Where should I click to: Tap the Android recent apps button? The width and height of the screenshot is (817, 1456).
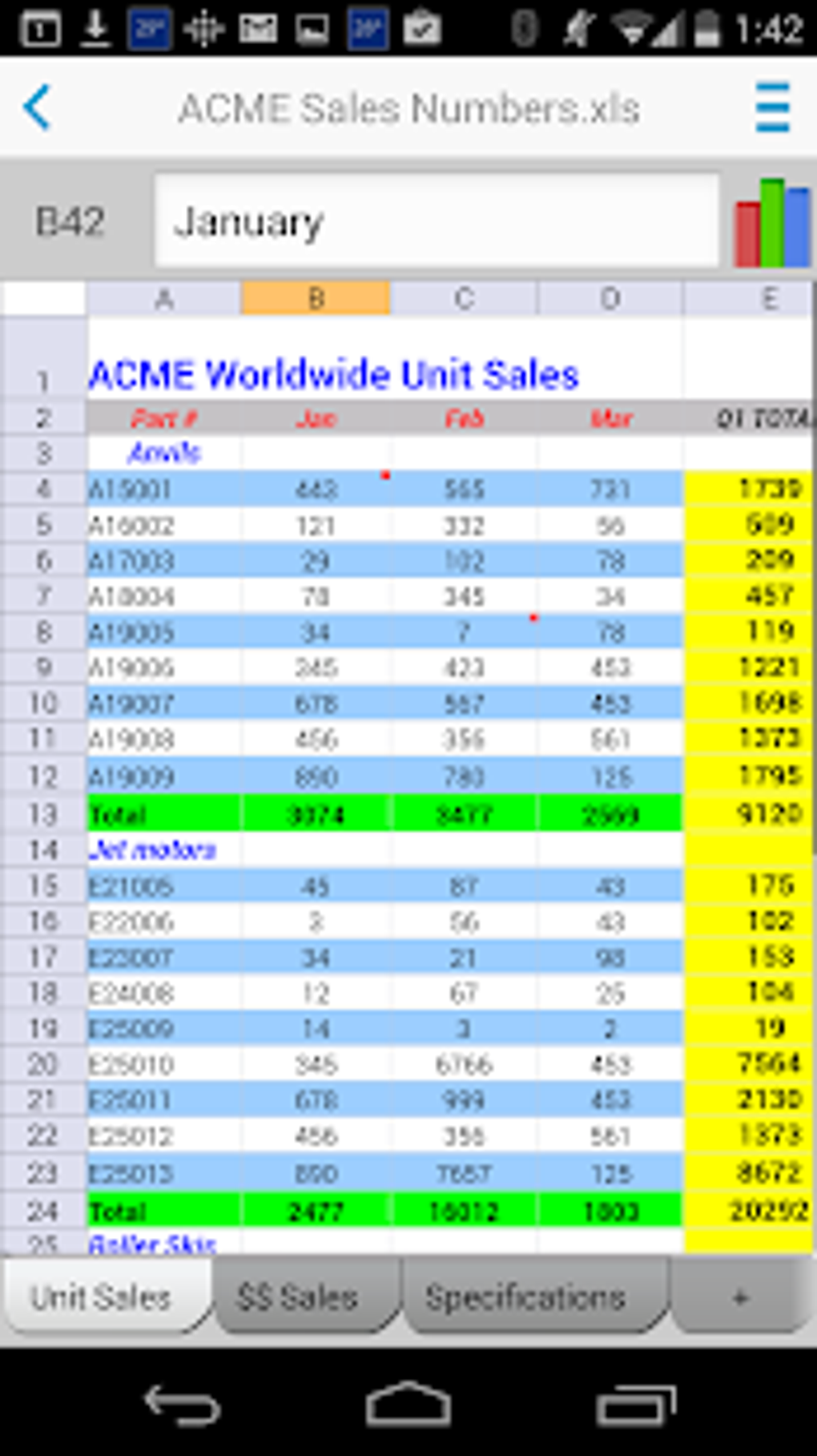pos(636,1406)
